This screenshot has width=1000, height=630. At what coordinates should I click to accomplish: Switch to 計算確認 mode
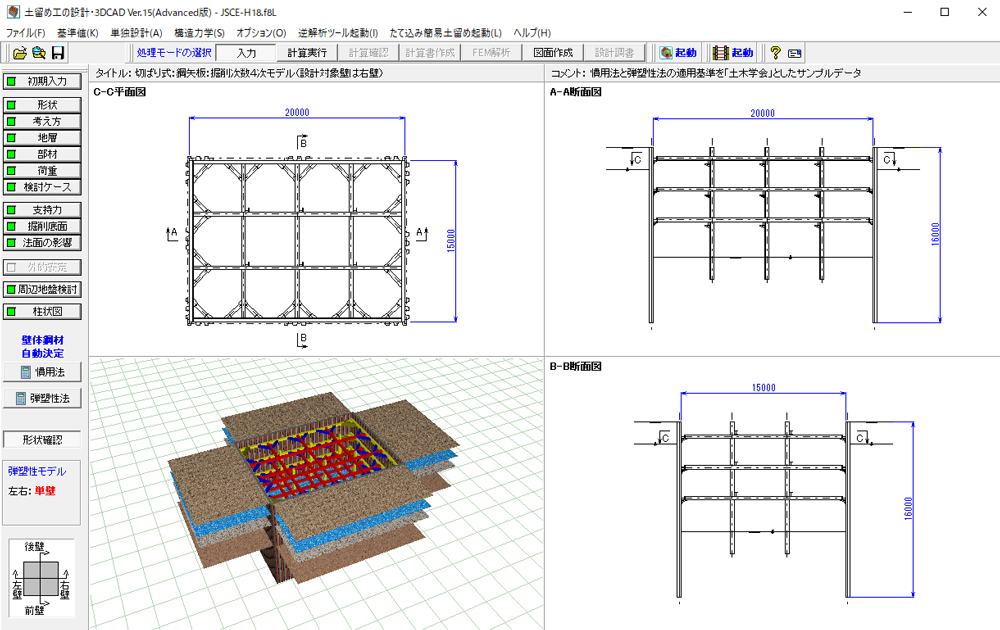369,53
